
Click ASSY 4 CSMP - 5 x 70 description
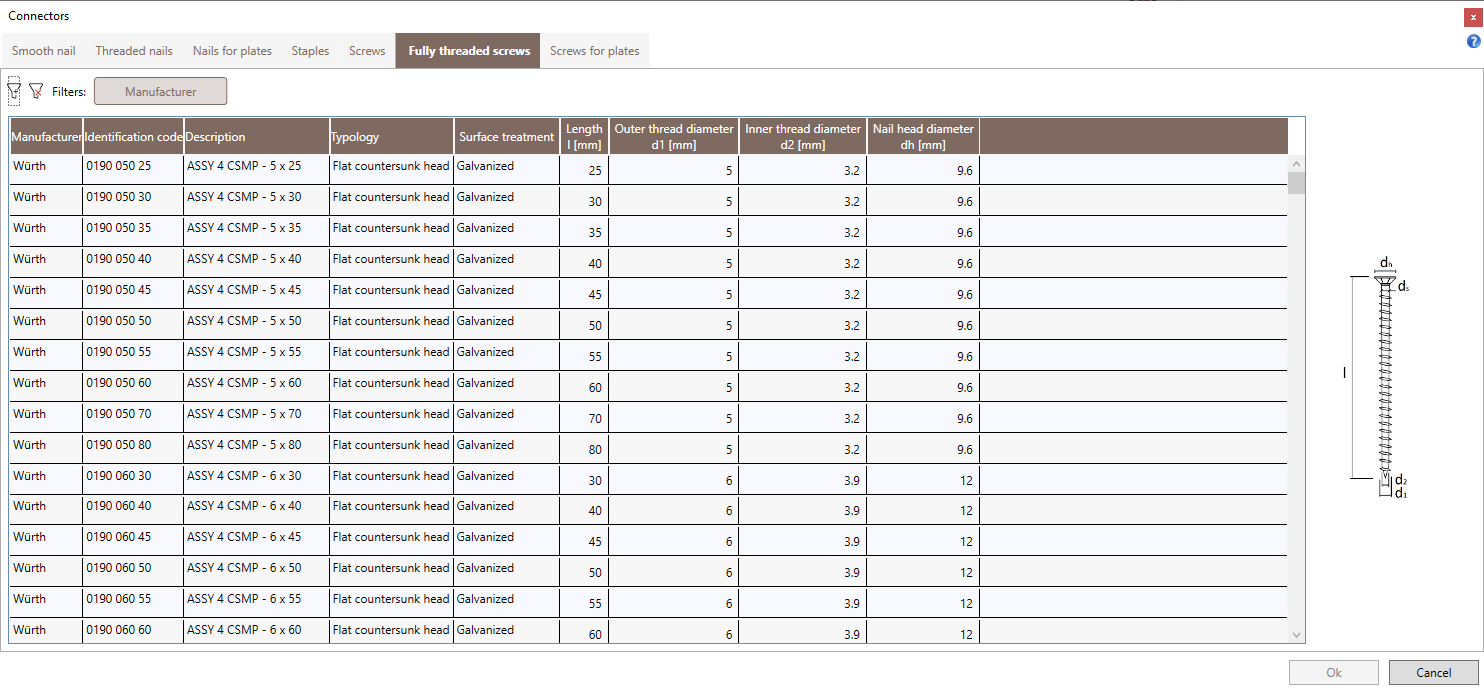(244, 414)
